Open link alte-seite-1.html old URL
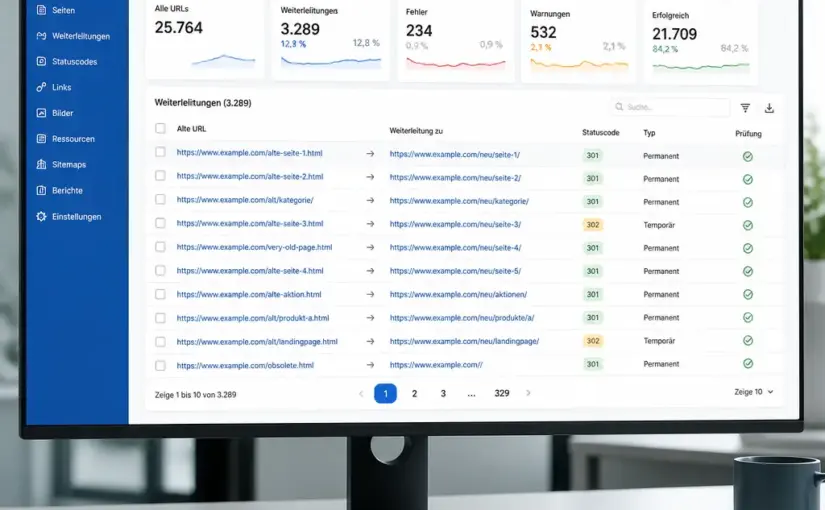Screen dimensions: 825x510 point(249,153)
